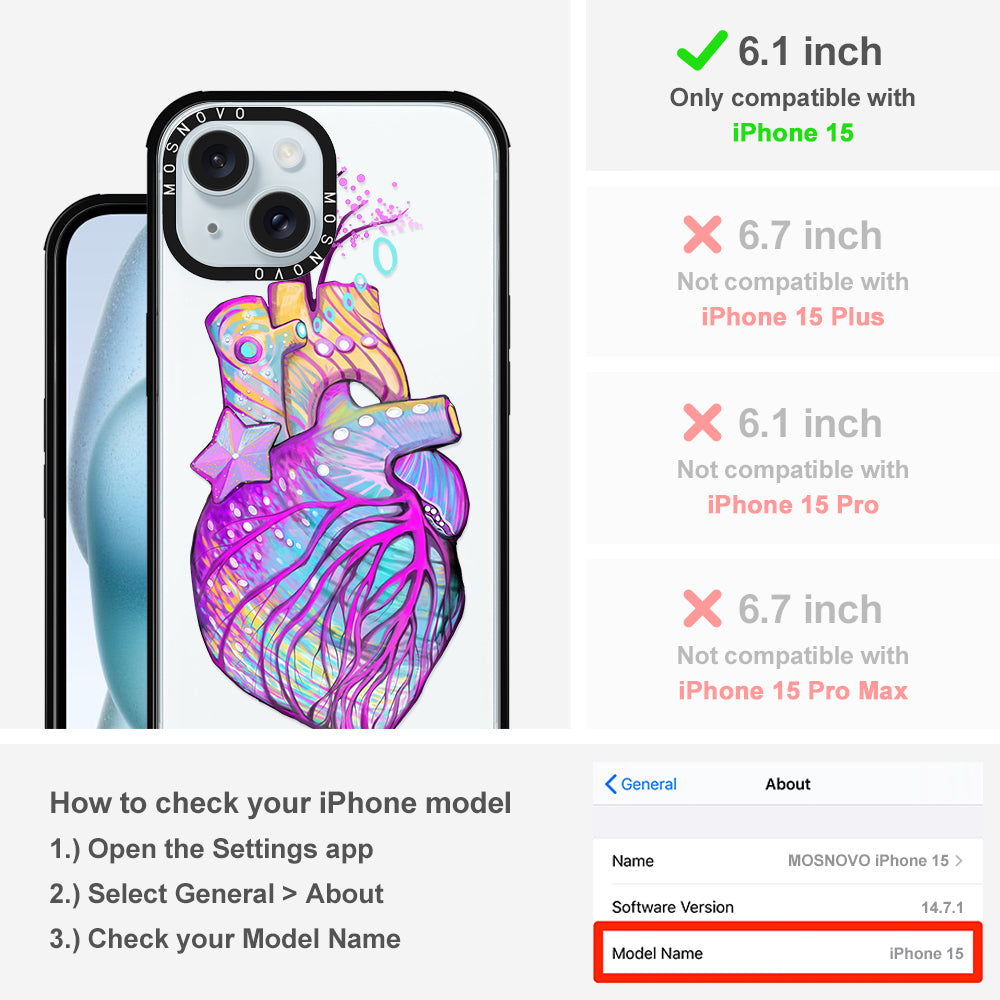
Task: Click the red X beside iPhone 15 Pro Max
Action: tap(702, 608)
